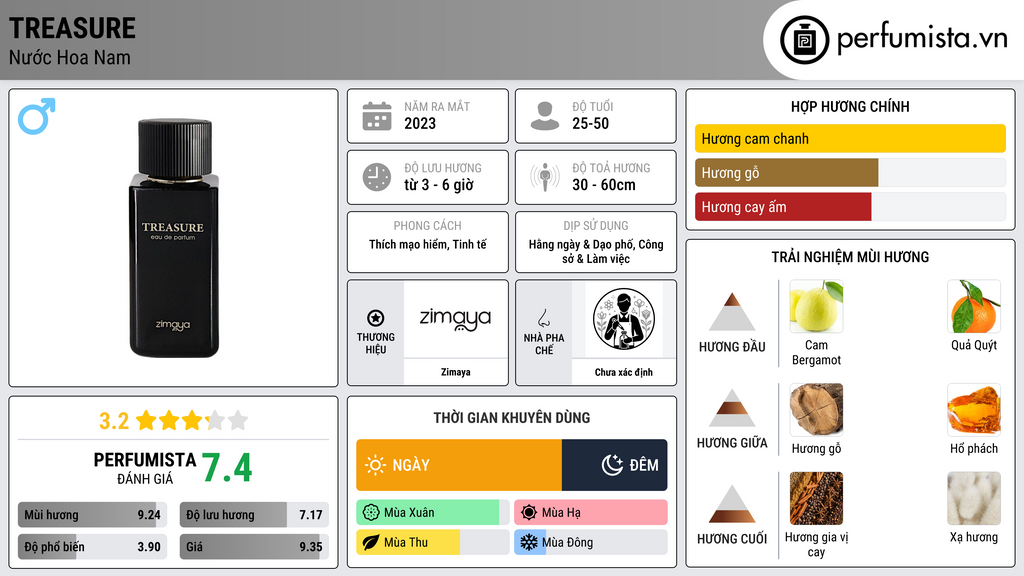Click the nose icon above Nhà pha chế

(x=543, y=318)
